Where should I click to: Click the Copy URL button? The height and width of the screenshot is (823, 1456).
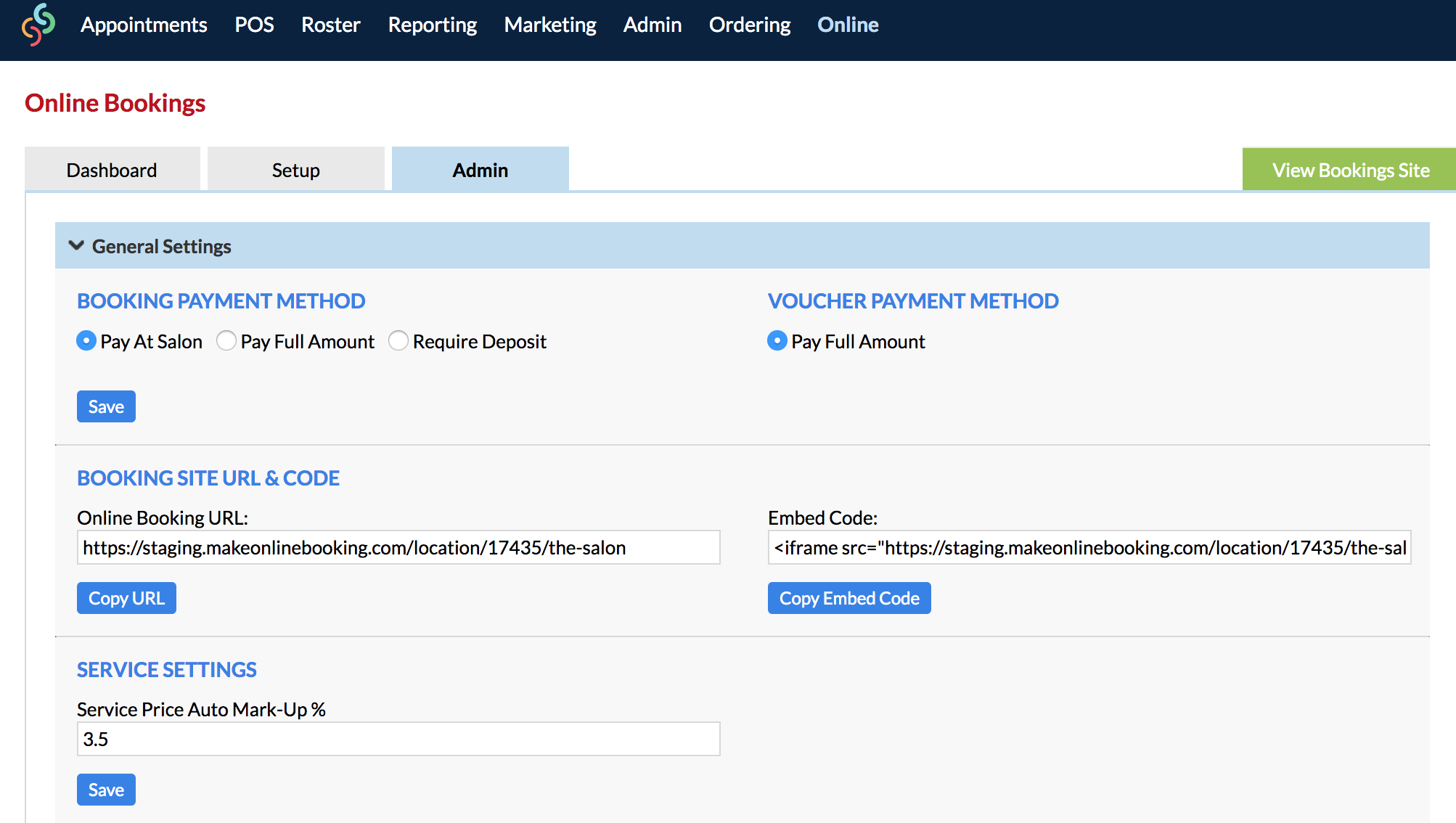click(x=126, y=598)
